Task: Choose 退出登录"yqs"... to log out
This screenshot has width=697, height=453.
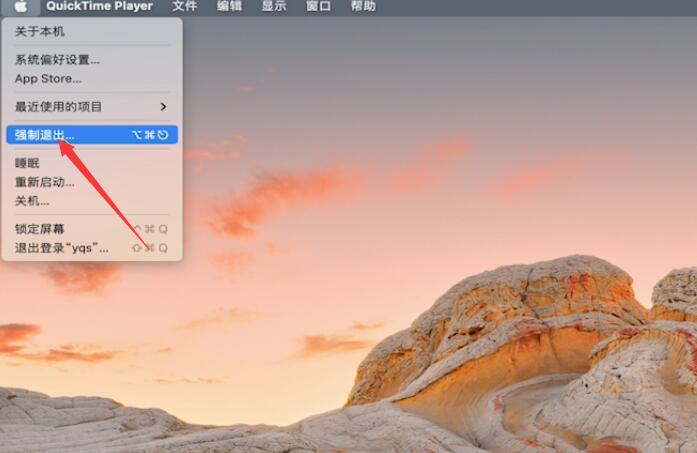Action: pyautogui.click(x=62, y=248)
